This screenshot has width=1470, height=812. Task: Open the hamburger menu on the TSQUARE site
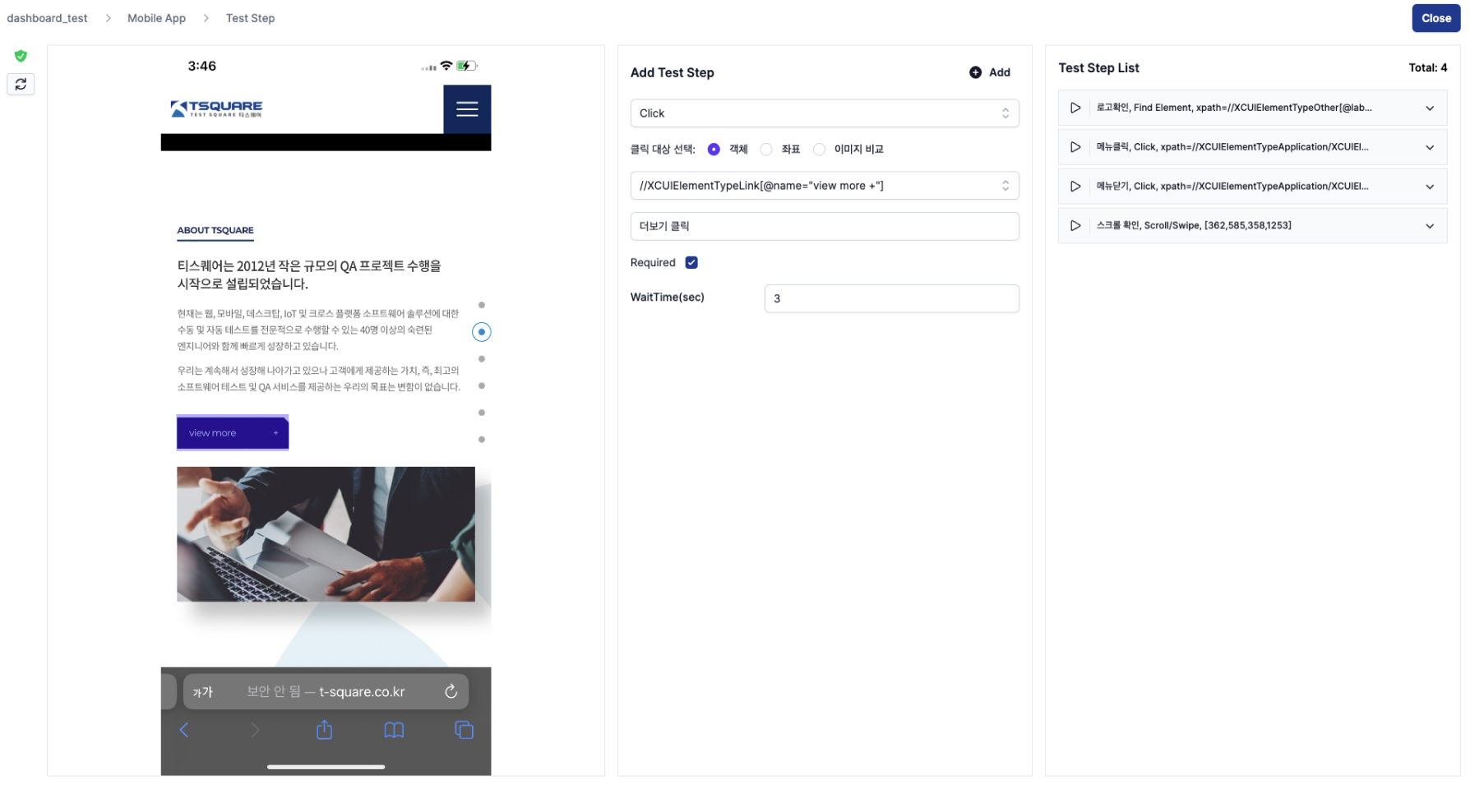pos(467,108)
